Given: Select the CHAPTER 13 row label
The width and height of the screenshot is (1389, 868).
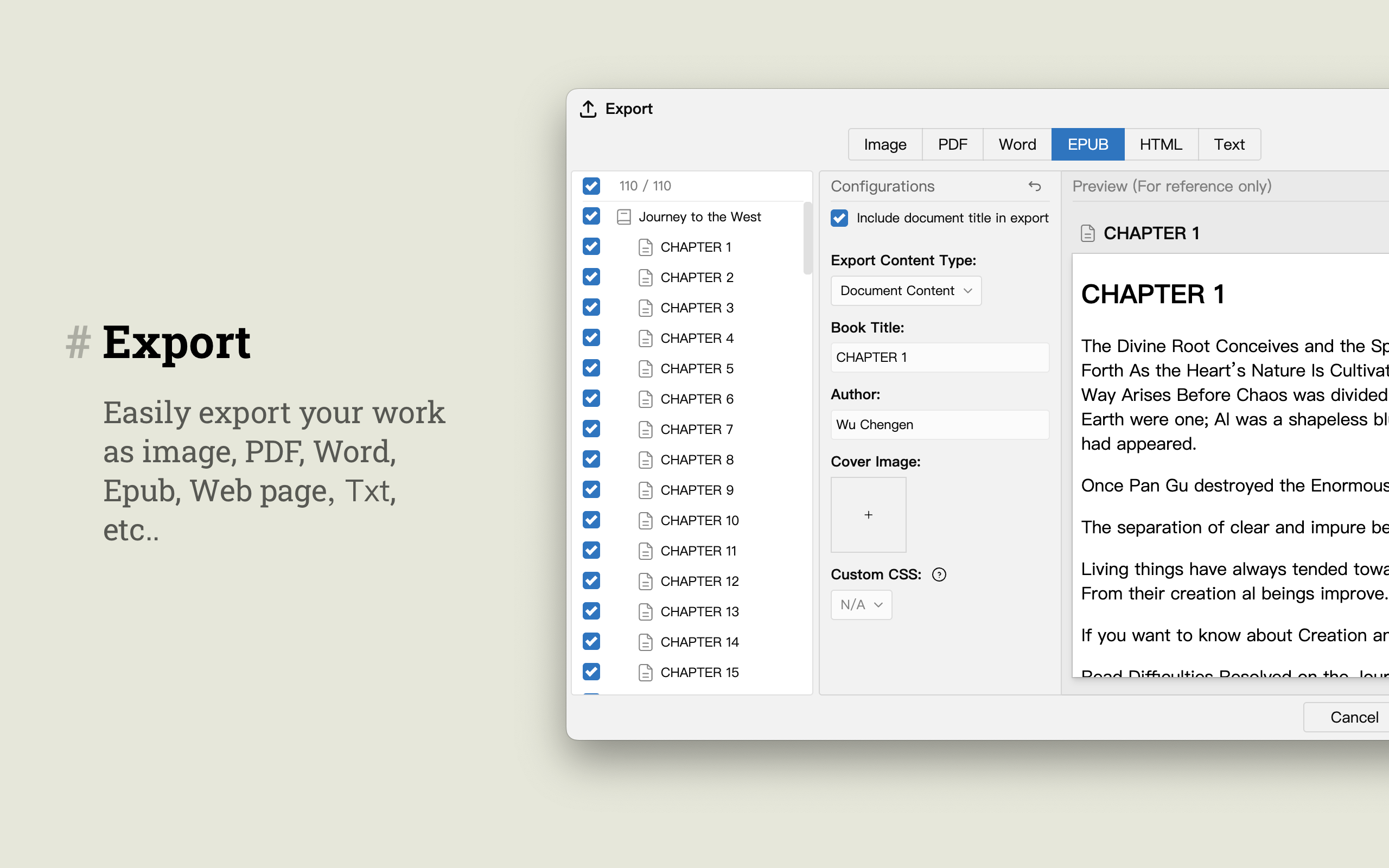Looking at the screenshot, I should coord(700,612).
